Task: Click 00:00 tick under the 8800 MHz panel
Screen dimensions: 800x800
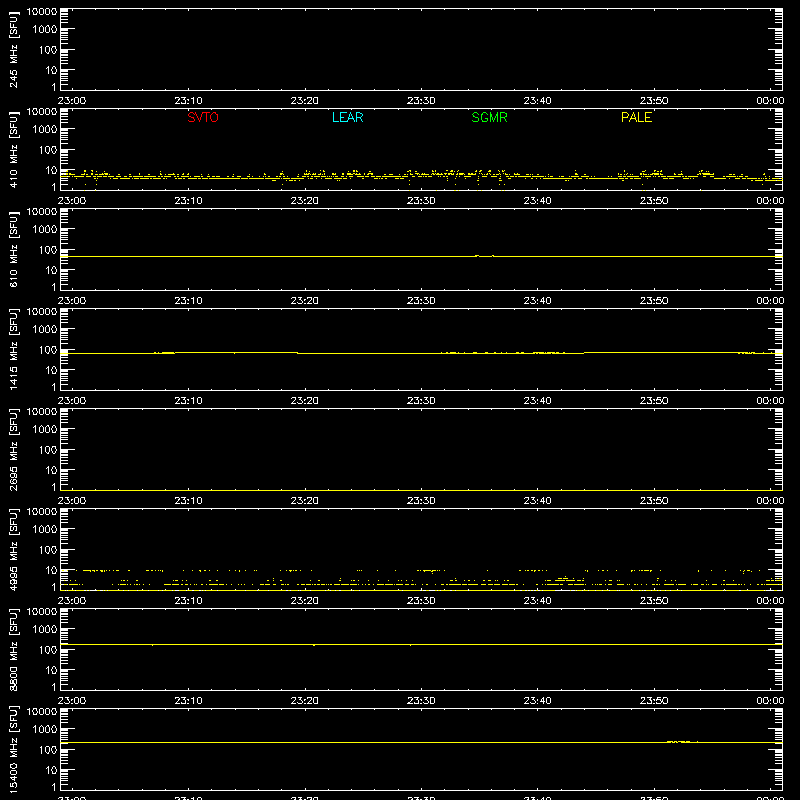Action: coord(770,701)
